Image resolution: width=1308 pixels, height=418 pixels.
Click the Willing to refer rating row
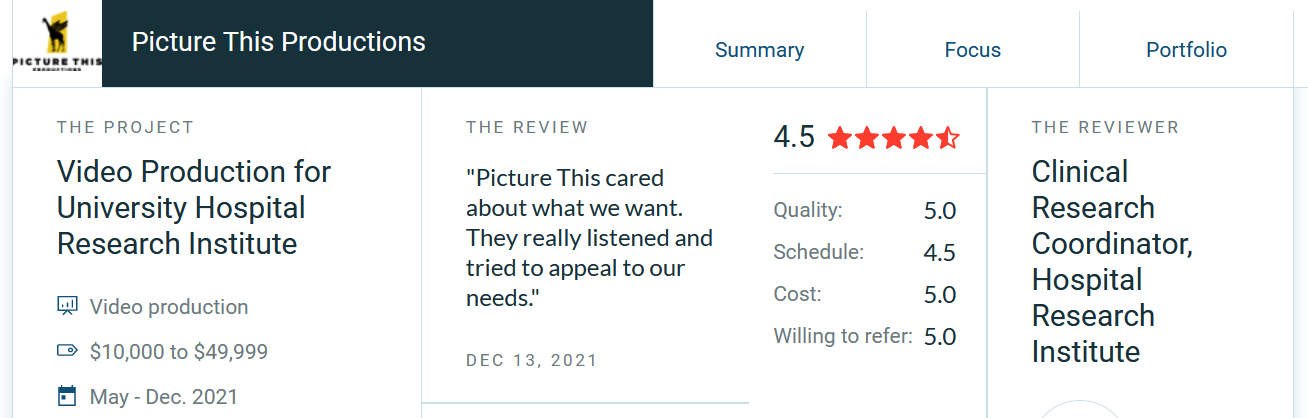point(865,337)
